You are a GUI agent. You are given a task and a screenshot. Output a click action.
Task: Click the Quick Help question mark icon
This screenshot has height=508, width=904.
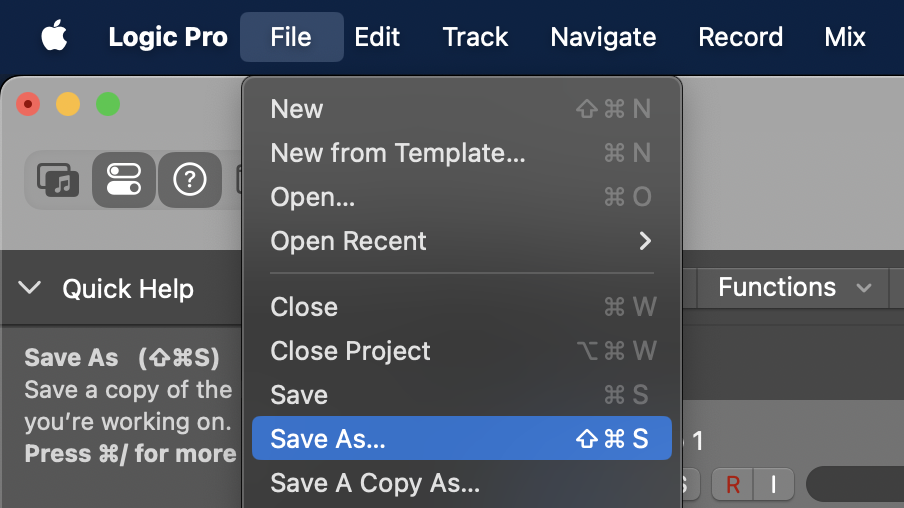click(x=190, y=180)
